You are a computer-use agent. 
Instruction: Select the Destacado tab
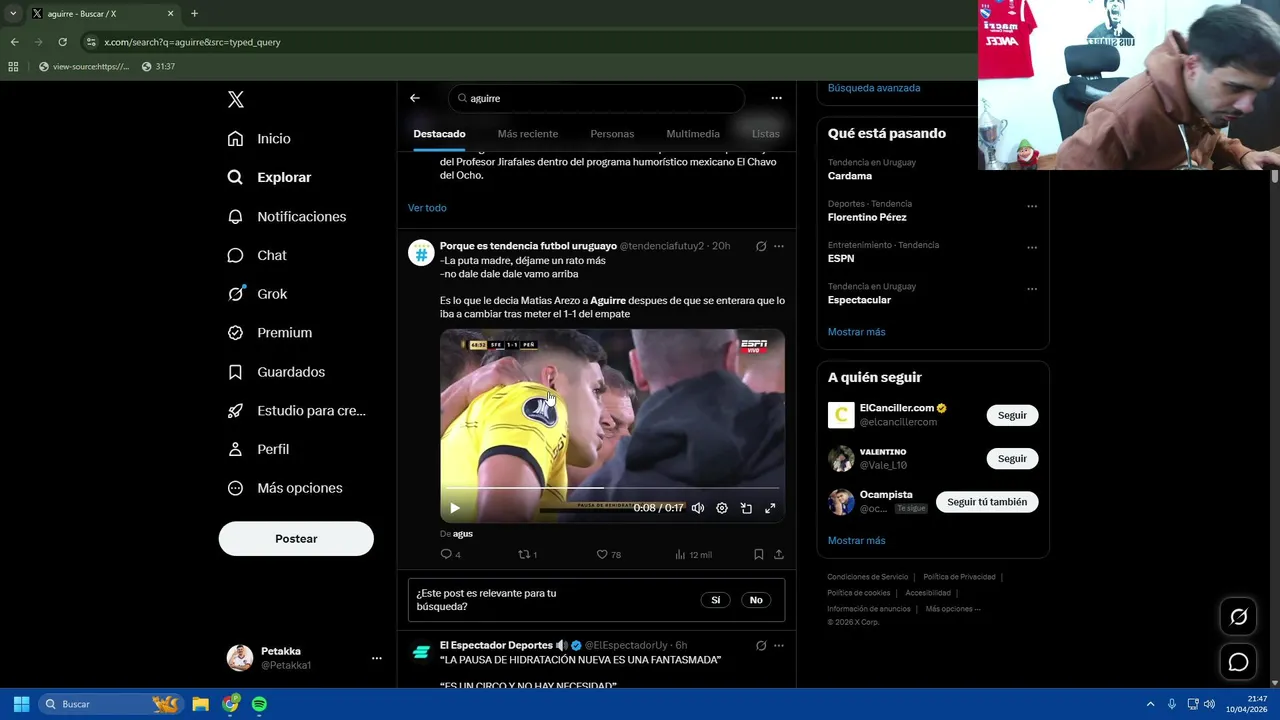[439, 134]
